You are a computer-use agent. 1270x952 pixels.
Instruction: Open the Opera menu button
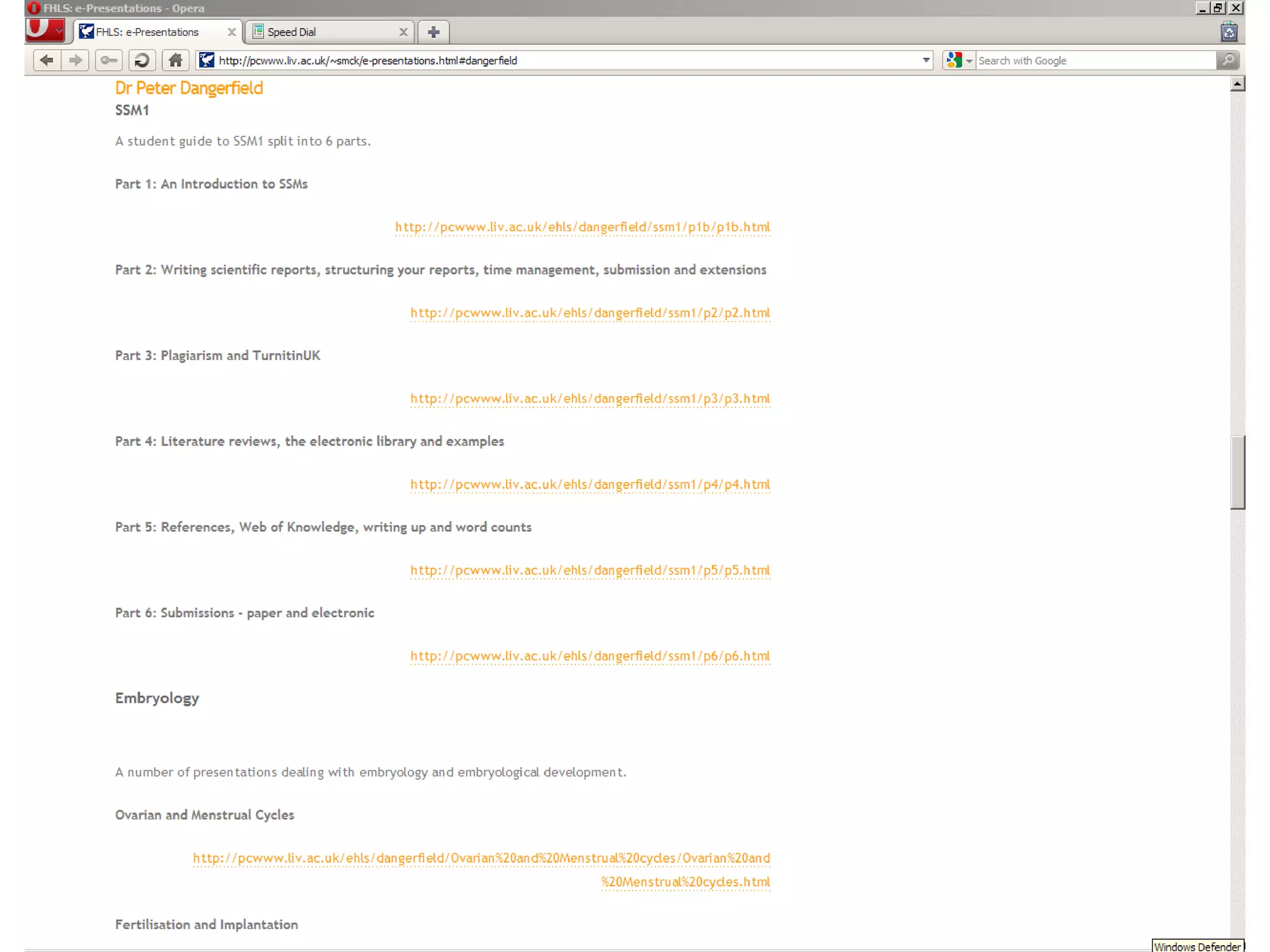click(45, 30)
